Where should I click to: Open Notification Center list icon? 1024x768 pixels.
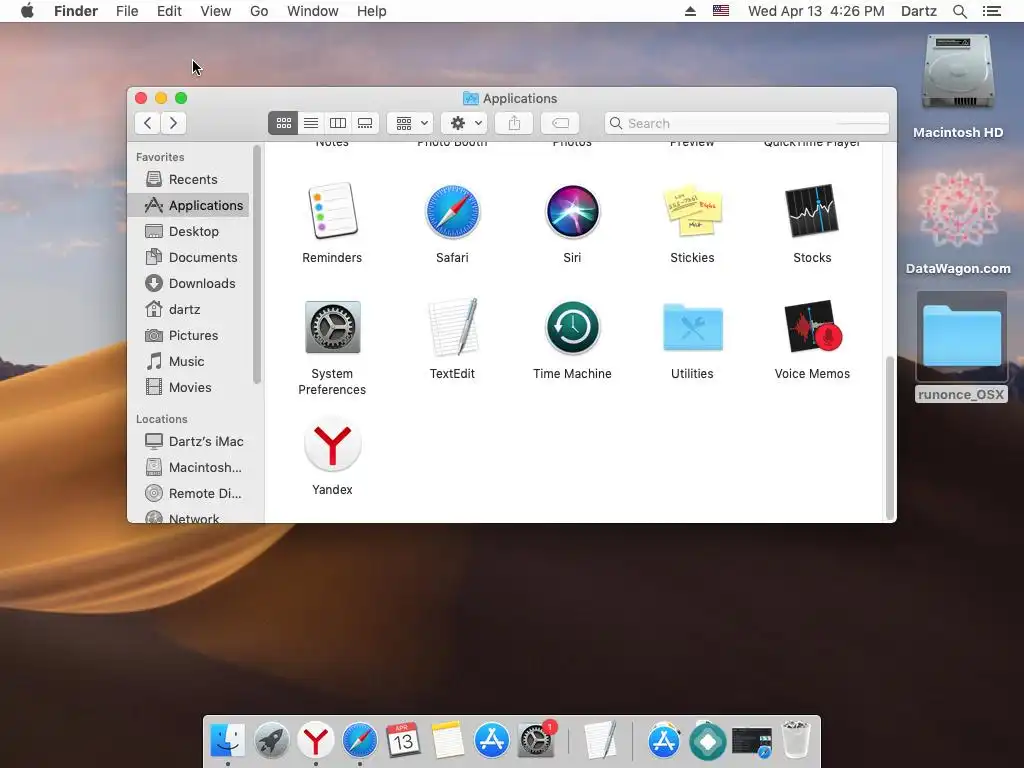[991, 11]
